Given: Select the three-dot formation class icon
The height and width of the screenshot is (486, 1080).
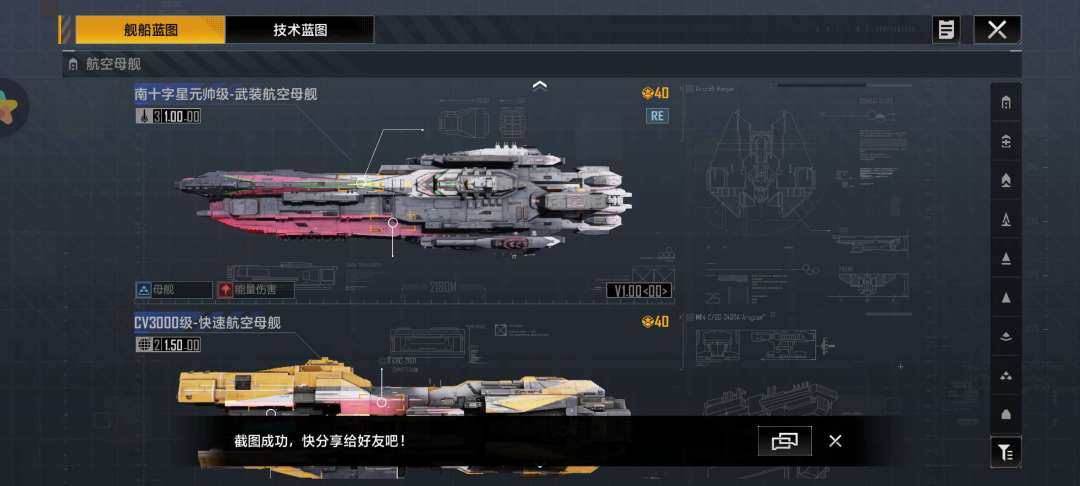Looking at the screenshot, I should point(1006,375).
